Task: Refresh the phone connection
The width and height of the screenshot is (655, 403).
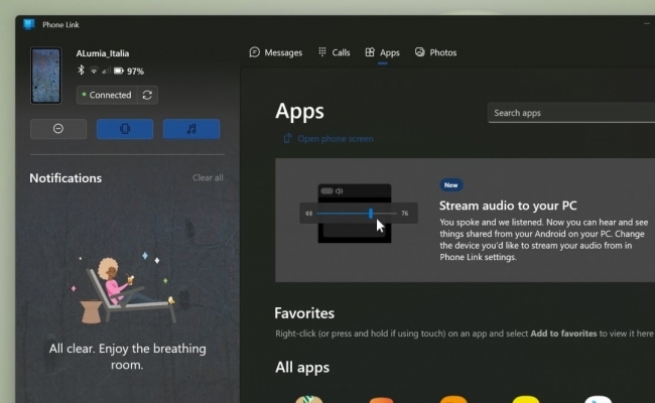Action: (147, 95)
